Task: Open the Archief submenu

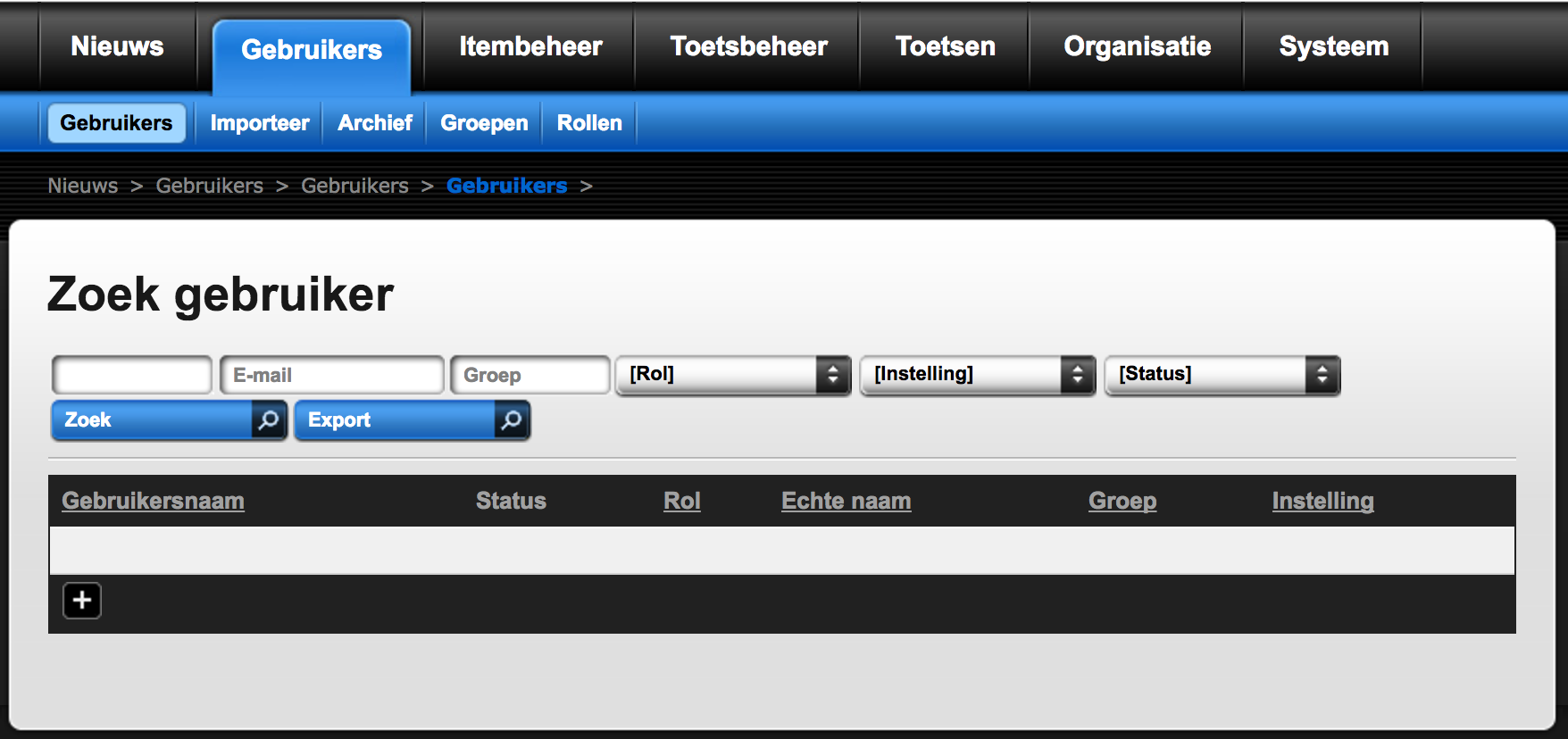Action: pyautogui.click(x=375, y=123)
